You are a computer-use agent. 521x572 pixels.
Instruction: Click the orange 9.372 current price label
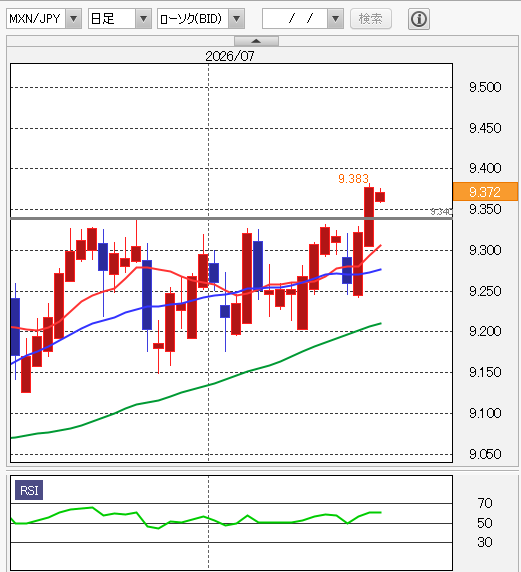click(485, 192)
